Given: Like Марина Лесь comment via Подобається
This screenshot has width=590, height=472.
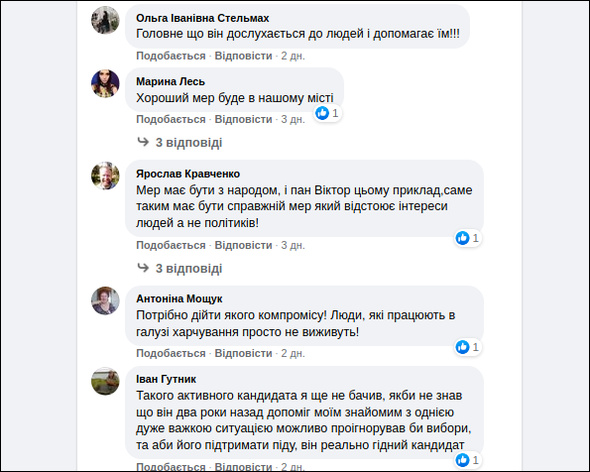Looking at the screenshot, I should [171, 119].
